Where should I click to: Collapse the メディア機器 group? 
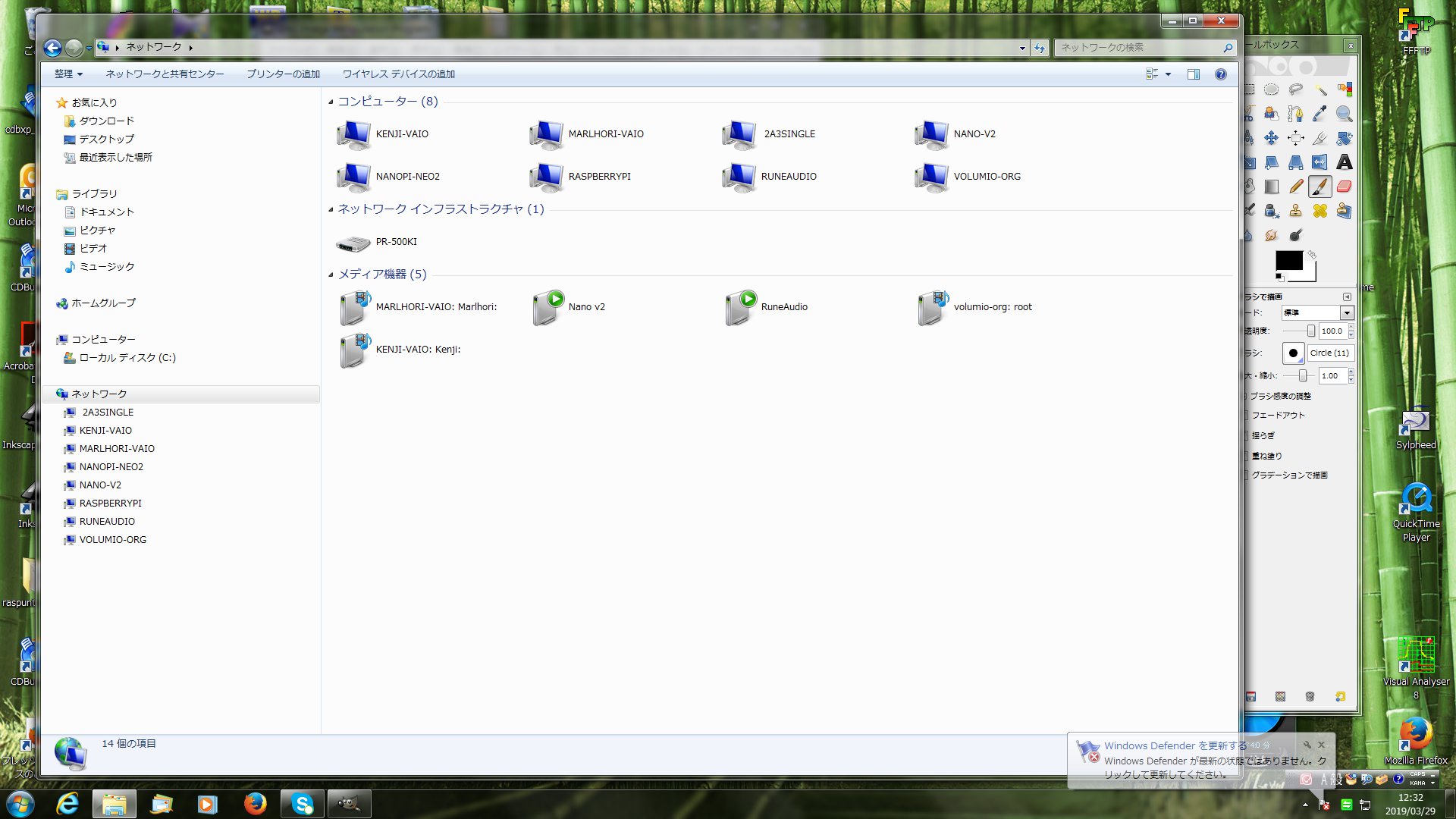click(331, 275)
